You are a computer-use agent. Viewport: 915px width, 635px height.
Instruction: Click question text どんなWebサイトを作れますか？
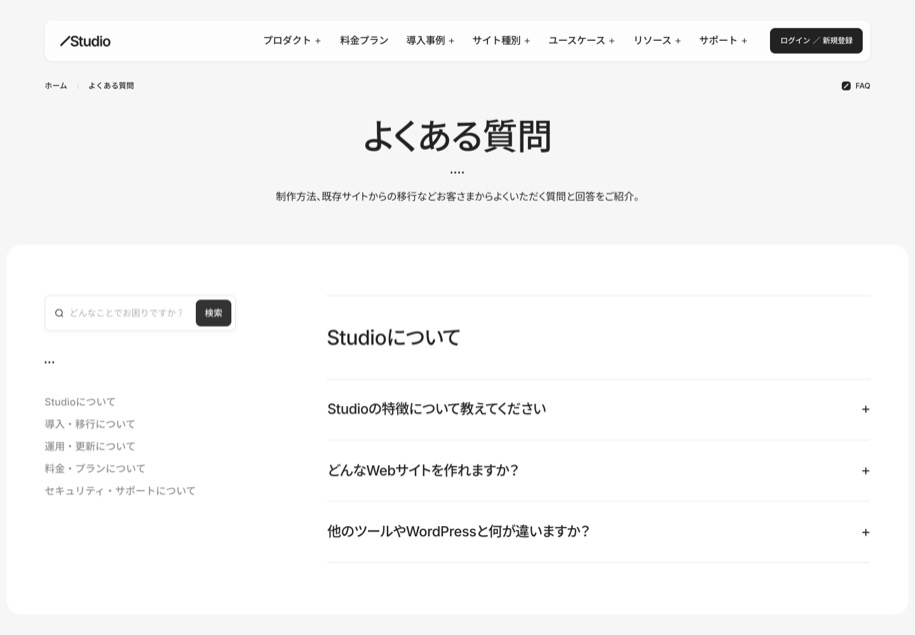coord(423,470)
